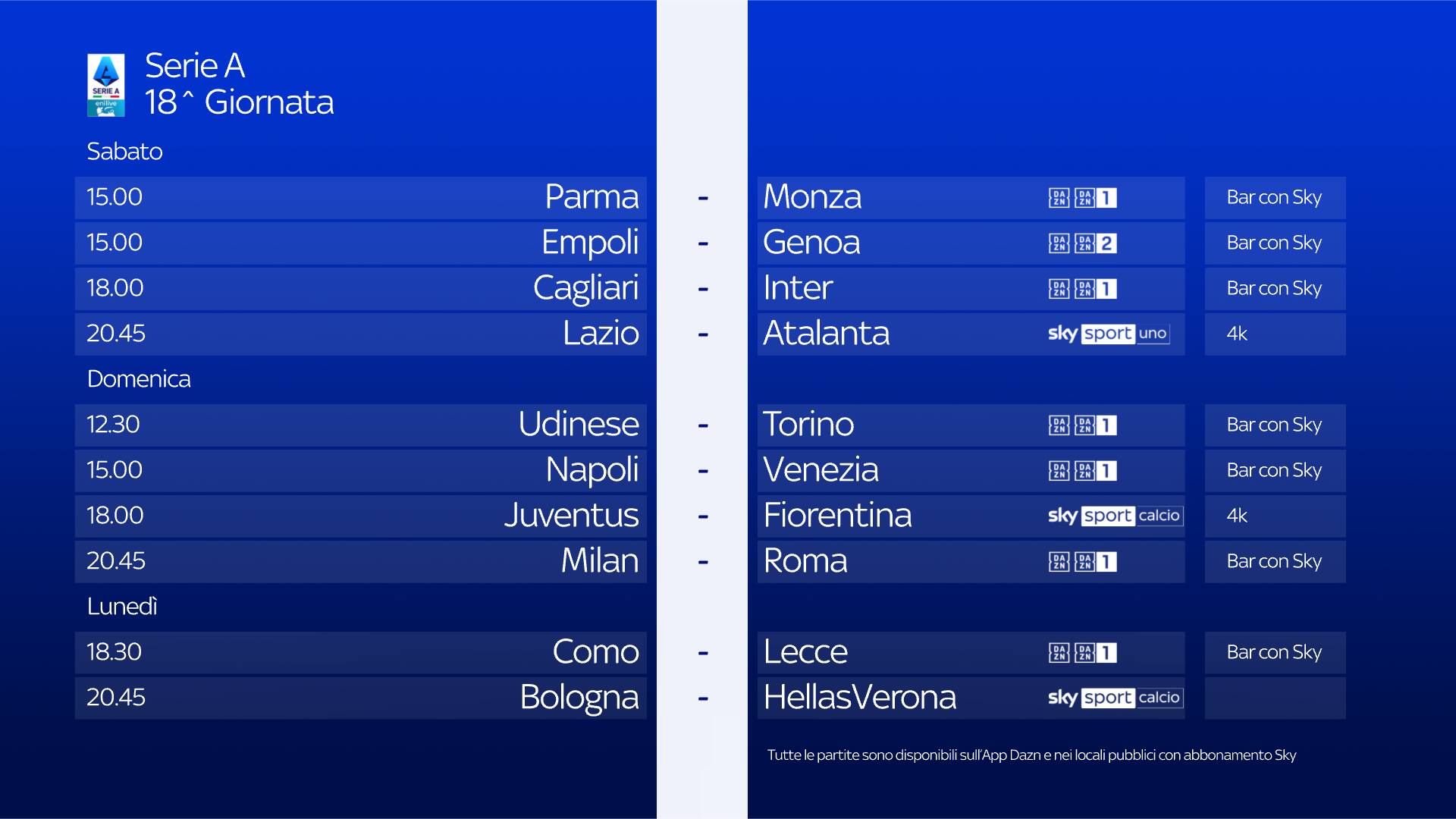Click the Serie A league logo
This screenshot has height=819, width=1456.
point(106,85)
